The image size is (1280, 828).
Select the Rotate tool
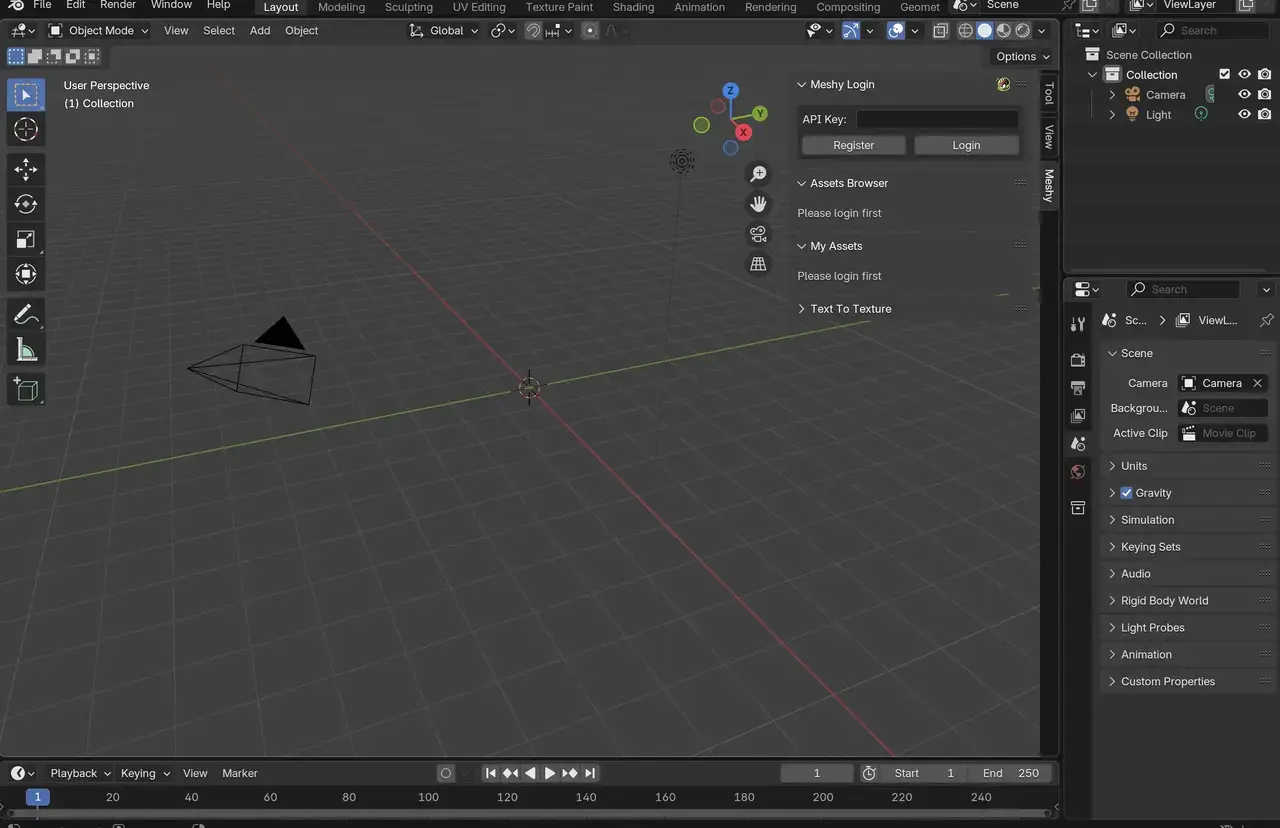26,204
